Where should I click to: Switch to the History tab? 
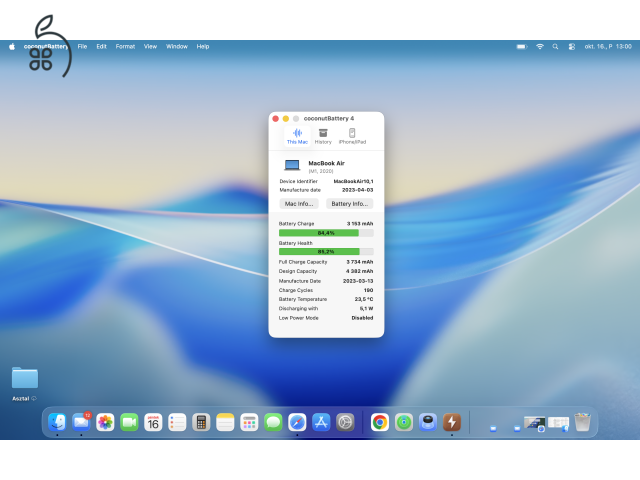point(323,136)
